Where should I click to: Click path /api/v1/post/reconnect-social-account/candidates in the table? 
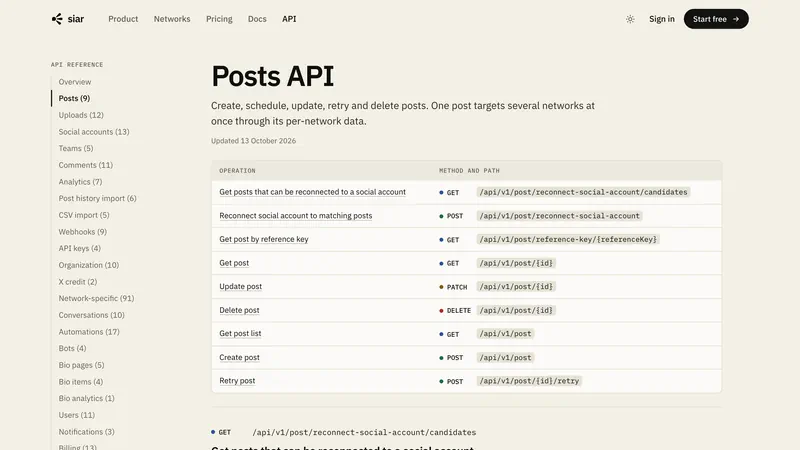tap(583, 192)
